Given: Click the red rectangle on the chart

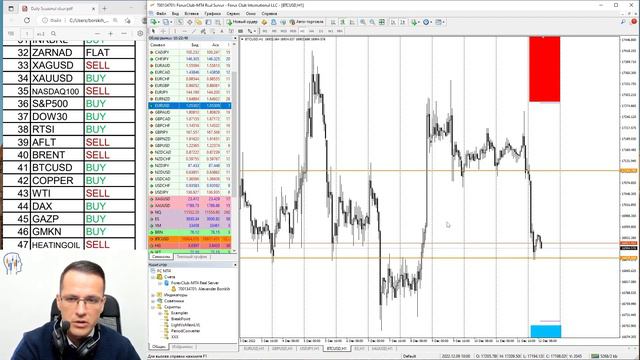Looking at the screenshot, I should [544, 69].
